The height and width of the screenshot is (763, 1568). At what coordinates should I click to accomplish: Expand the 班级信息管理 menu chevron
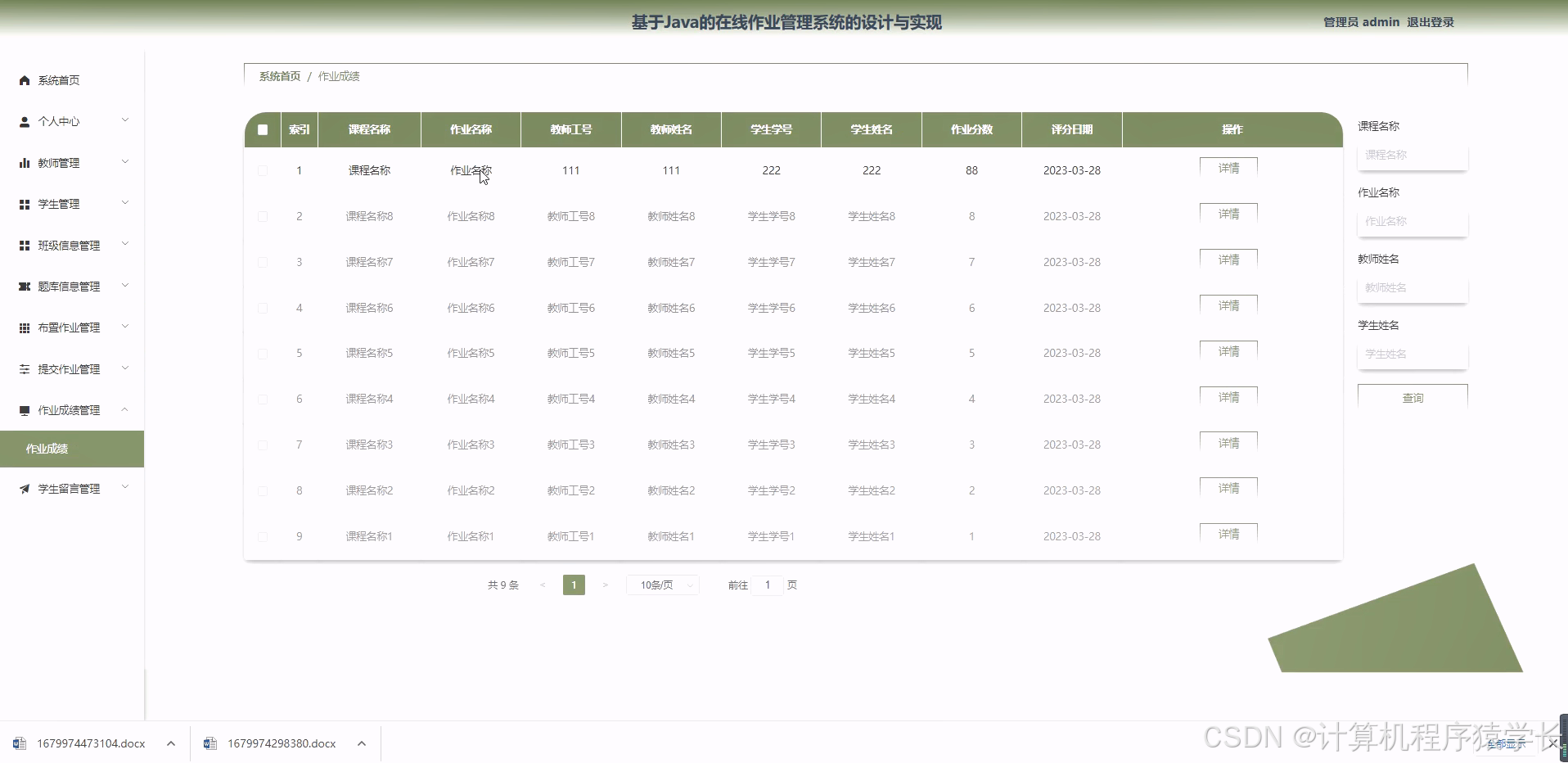click(125, 244)
